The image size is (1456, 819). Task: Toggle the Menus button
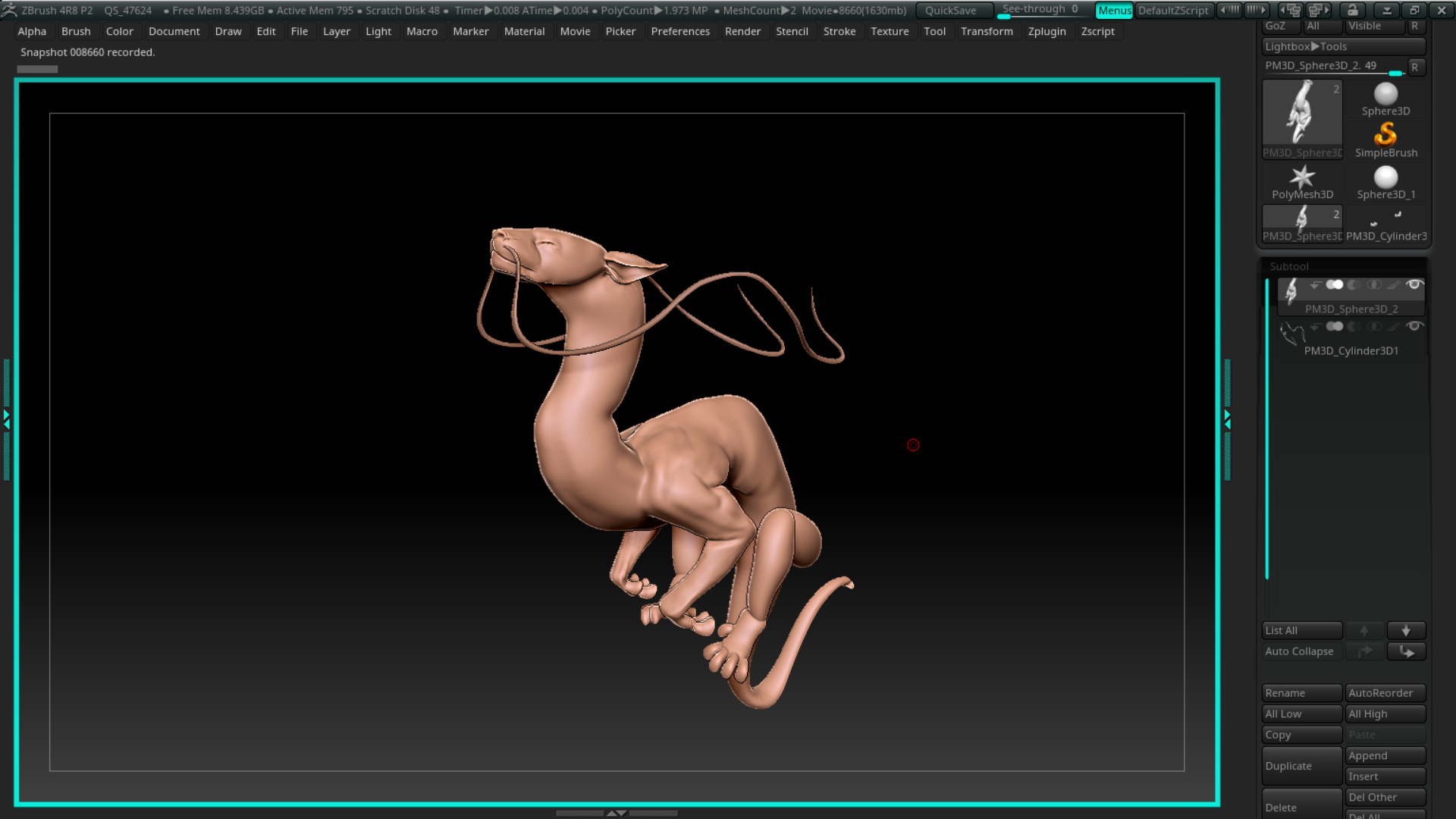click(1114, 11)
